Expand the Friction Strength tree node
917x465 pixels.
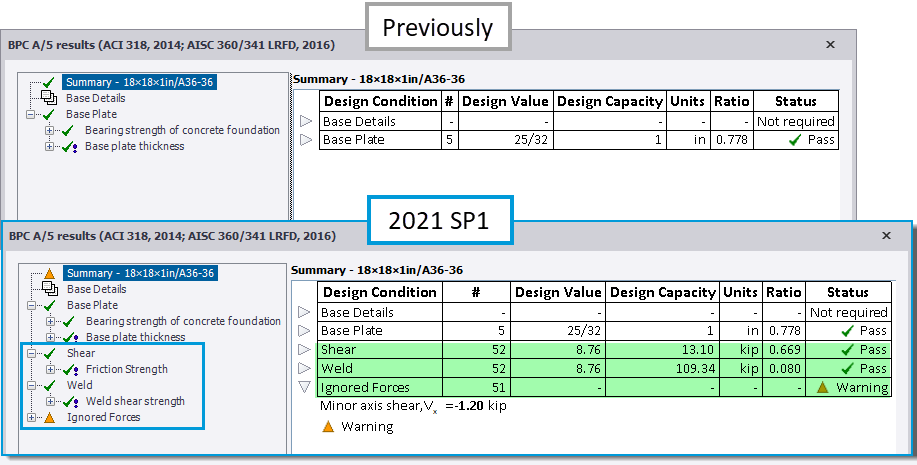pyautogui.click(x=50, y=369)
